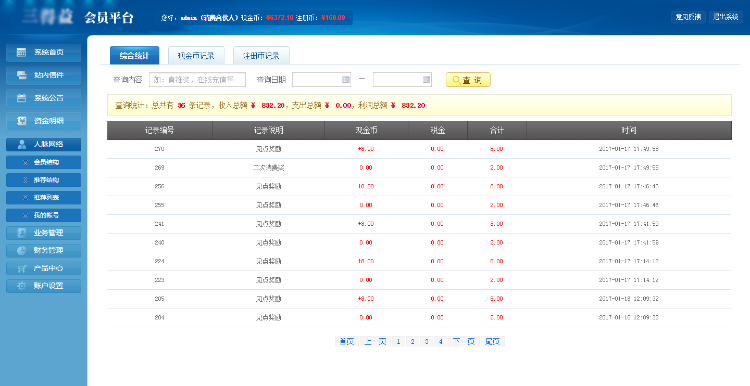Expand the 产品中心 sidebar section
750x386 pixels.
click(44, 268)
